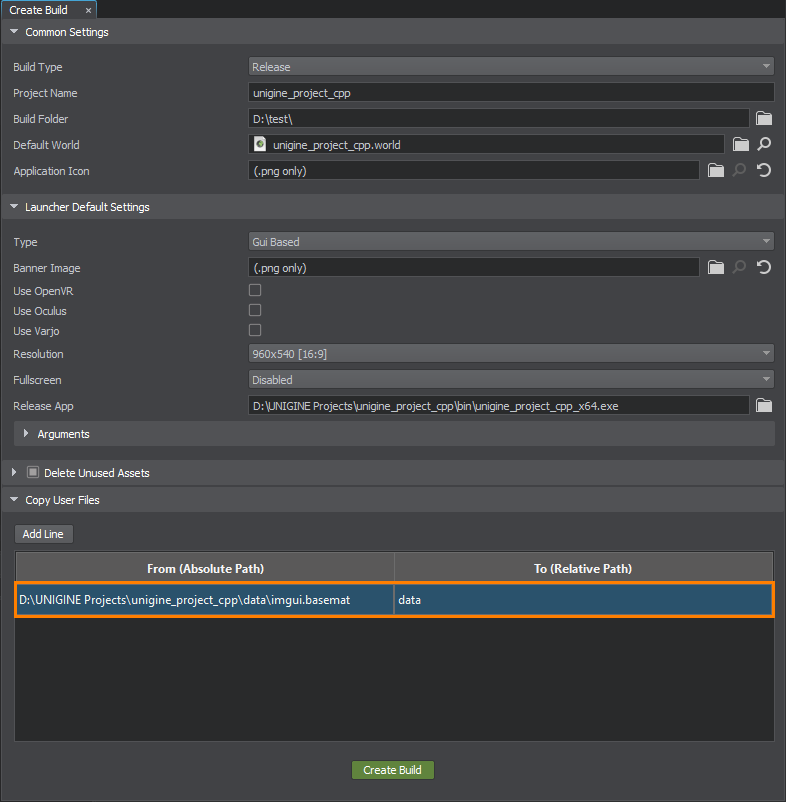The height and width of the screenshot is (802, 786).
Task: Reset the Banner Image using revert arrow
Action: point(765,268)
